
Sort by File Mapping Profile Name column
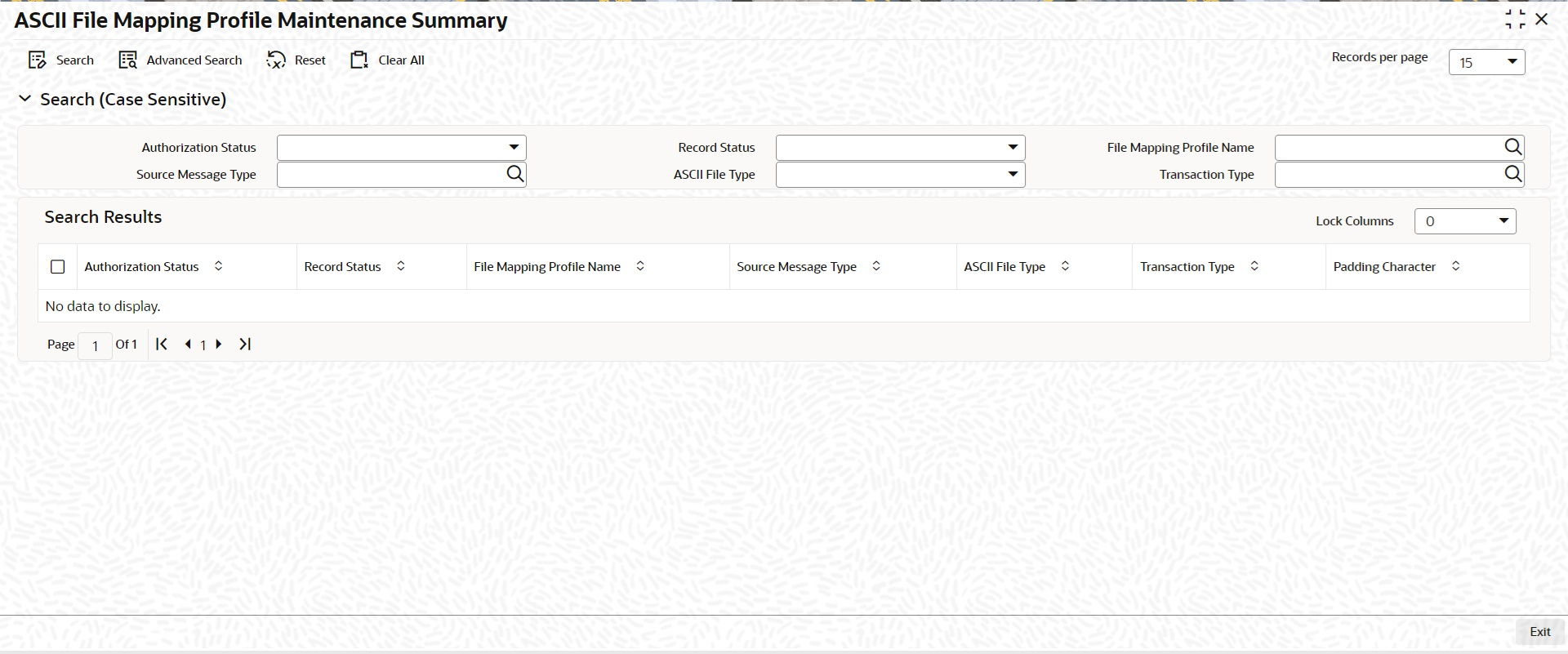tap(640, 266)
